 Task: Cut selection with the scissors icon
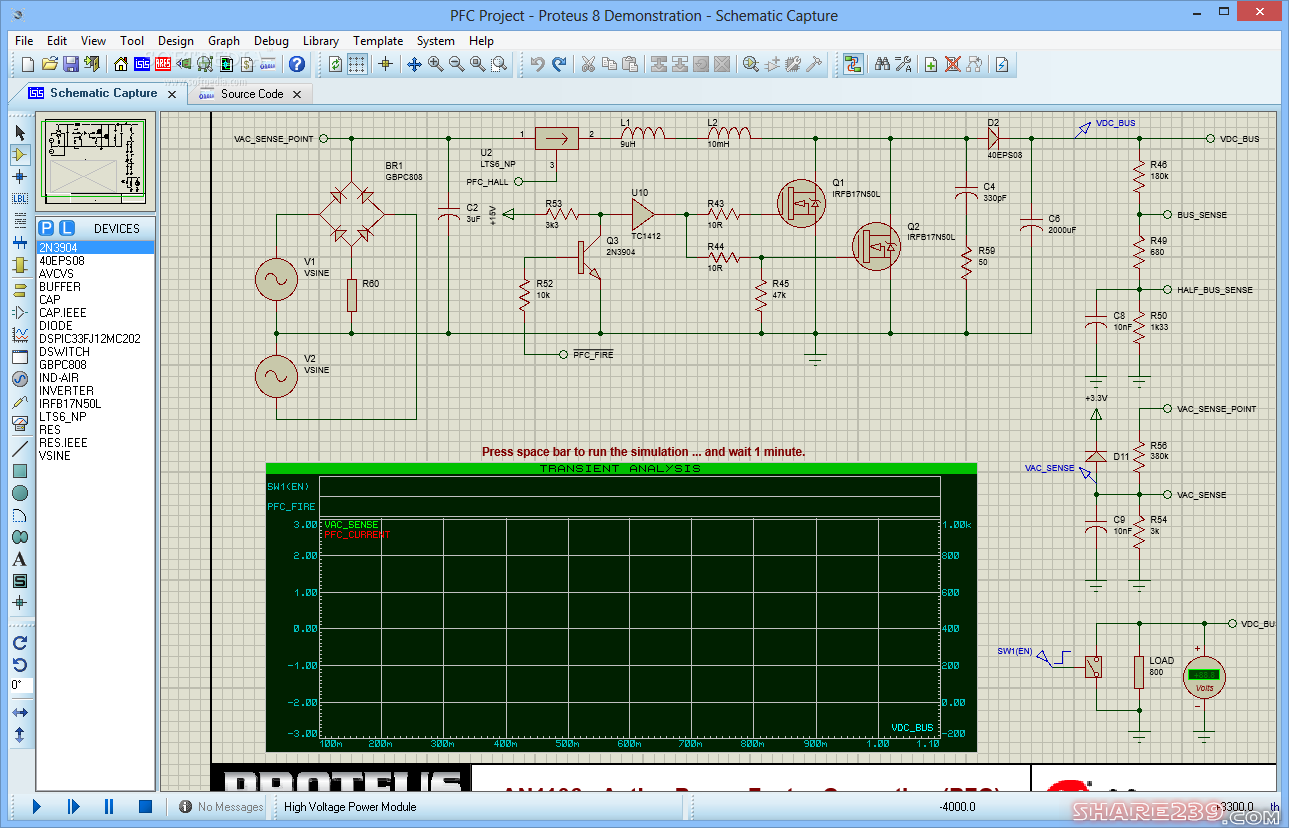[x=588, y=64]
